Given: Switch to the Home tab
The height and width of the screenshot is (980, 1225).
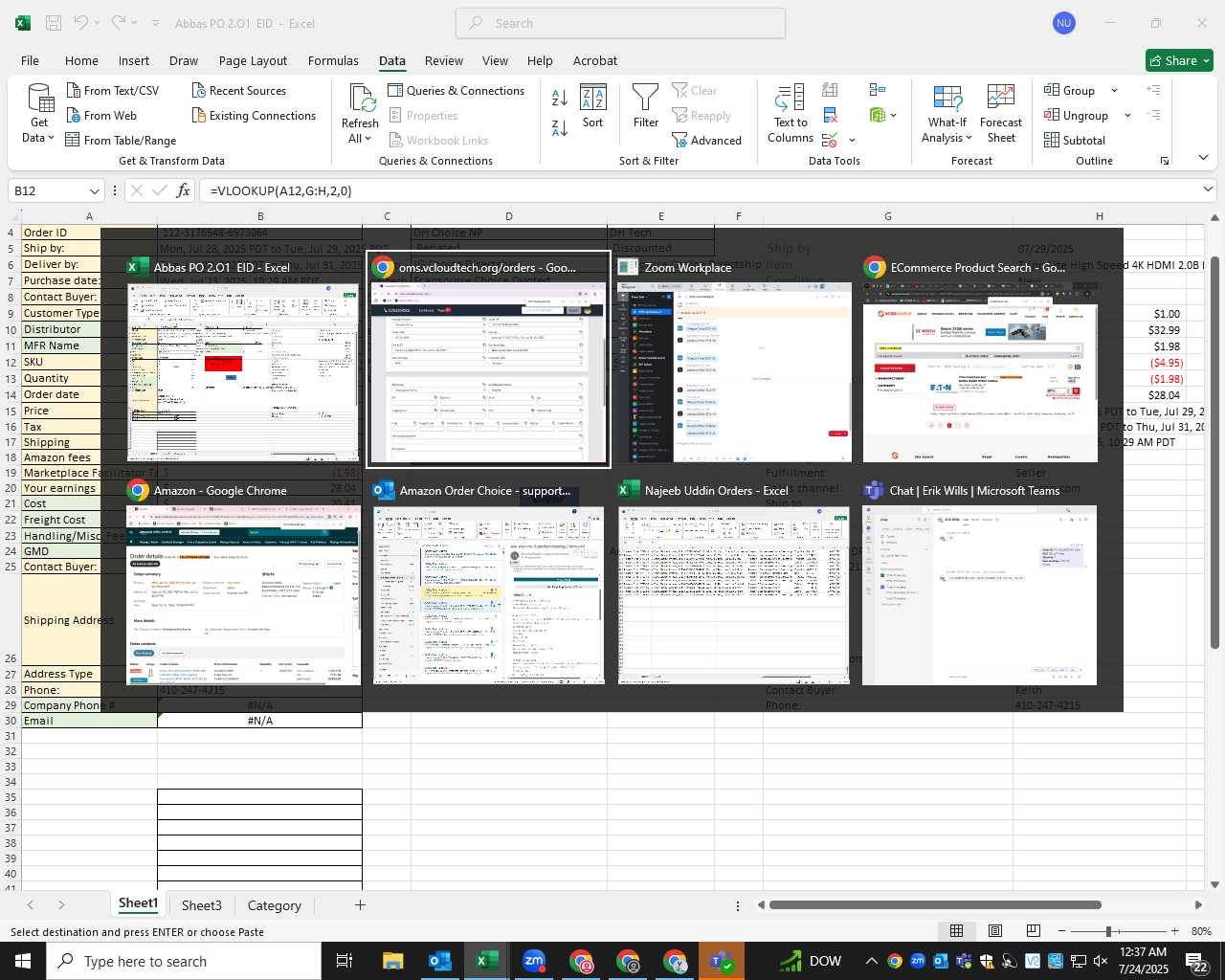Looking at the screenshot, I should coord(81,60).
